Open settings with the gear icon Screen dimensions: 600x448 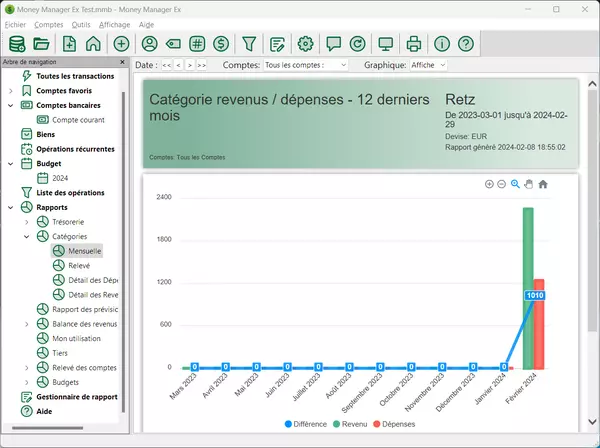(306, 43)
